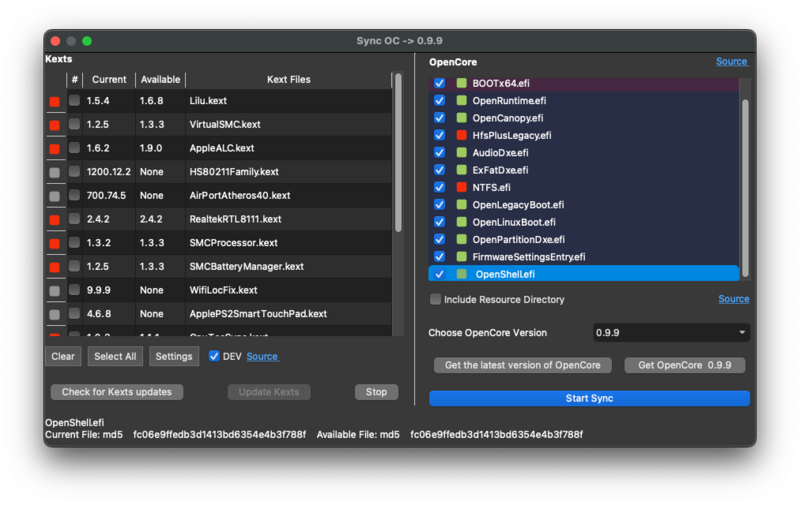Click the green status indicator for OpenCanopy.efi
Viewport: 800px width, 505px height.
point(462,118)
